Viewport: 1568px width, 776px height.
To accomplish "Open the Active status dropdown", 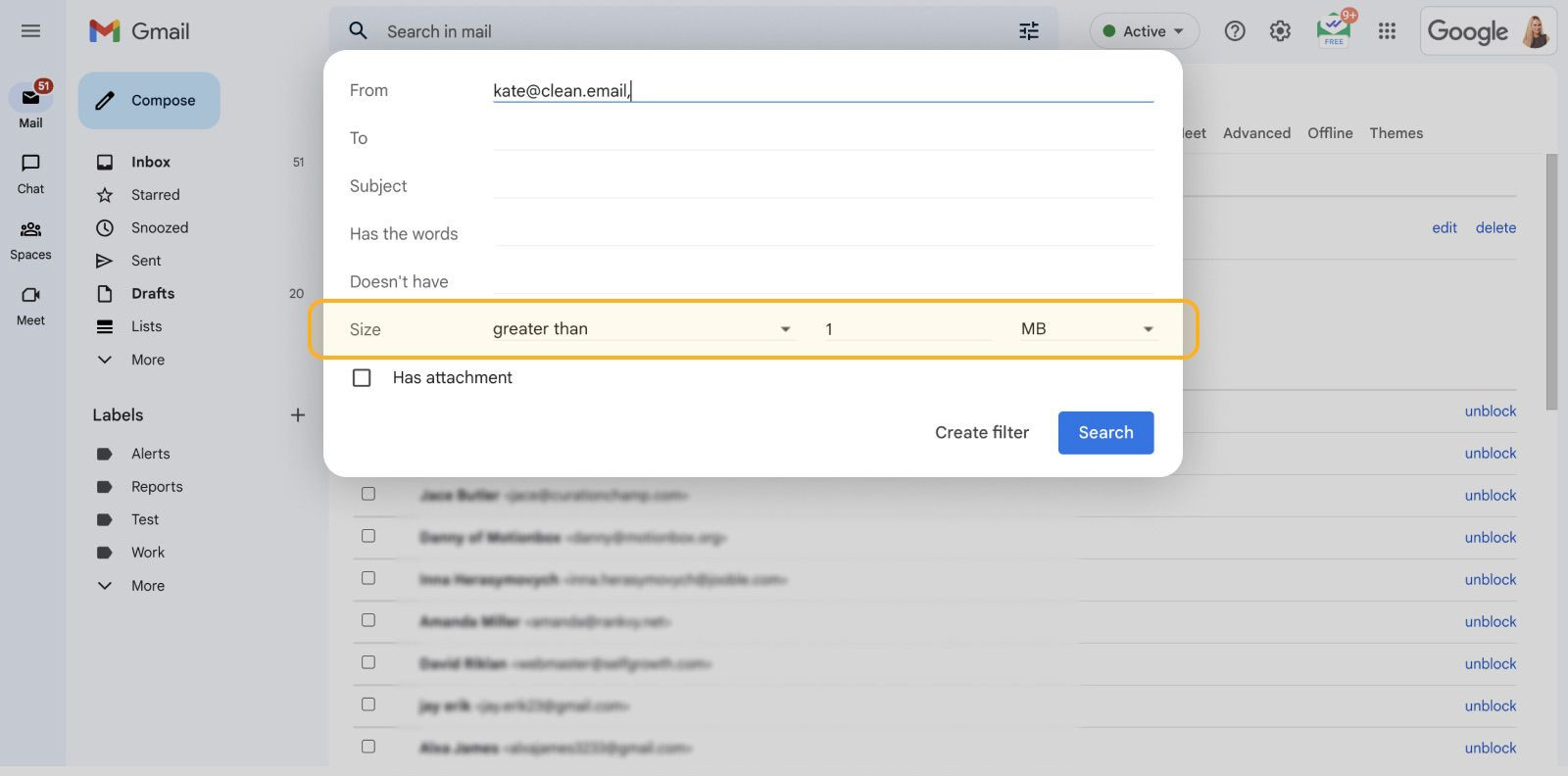I will click(1144, 31).
